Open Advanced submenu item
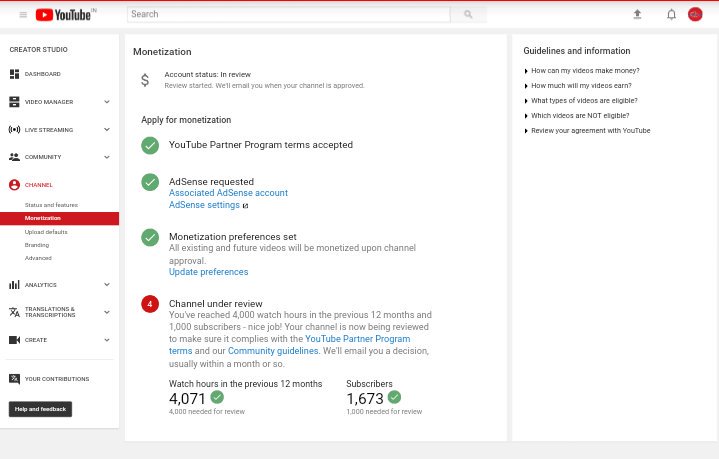 38,258
